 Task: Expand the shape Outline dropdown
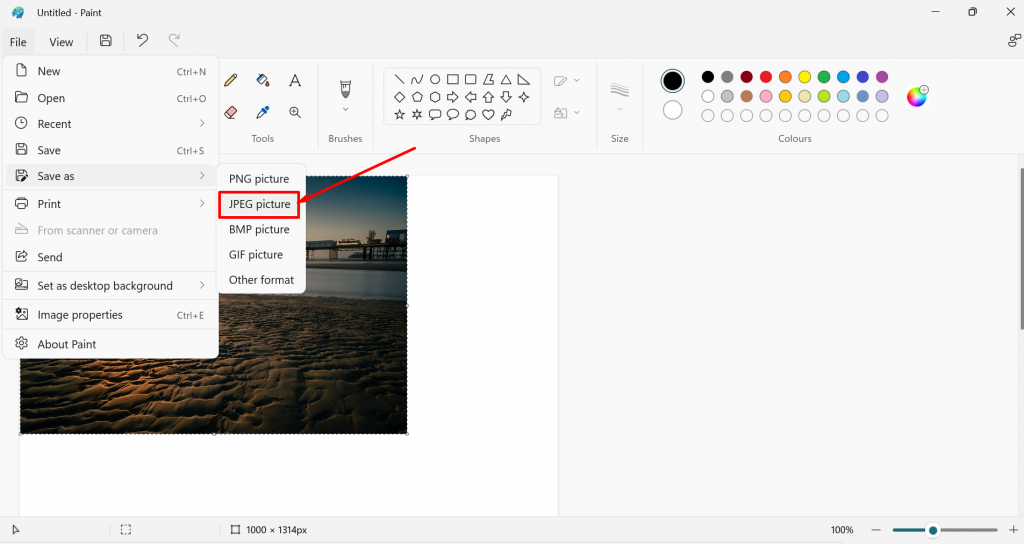566,81
